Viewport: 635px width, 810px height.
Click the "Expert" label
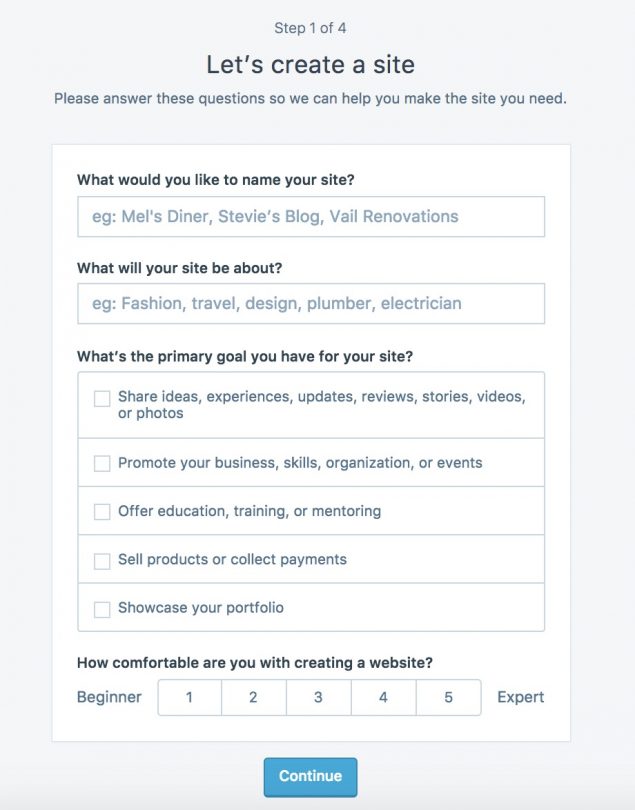[x=520, y=697]
